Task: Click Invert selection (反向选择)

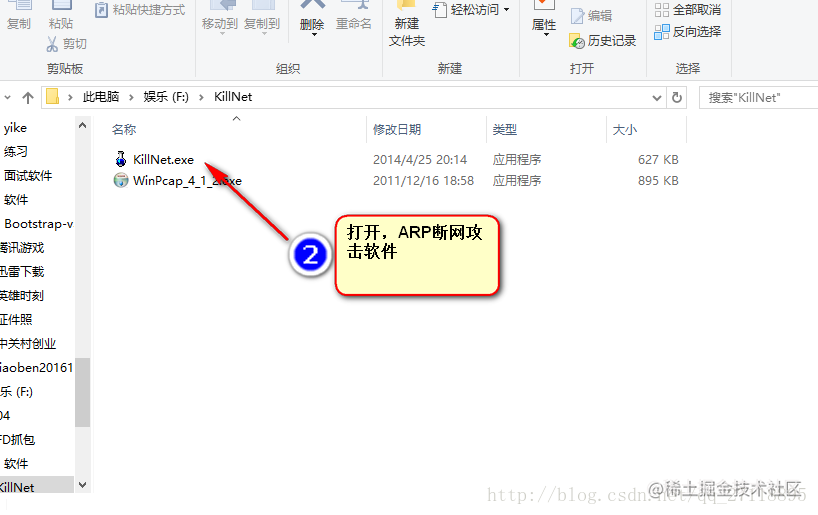Action: tap(688, 32)
